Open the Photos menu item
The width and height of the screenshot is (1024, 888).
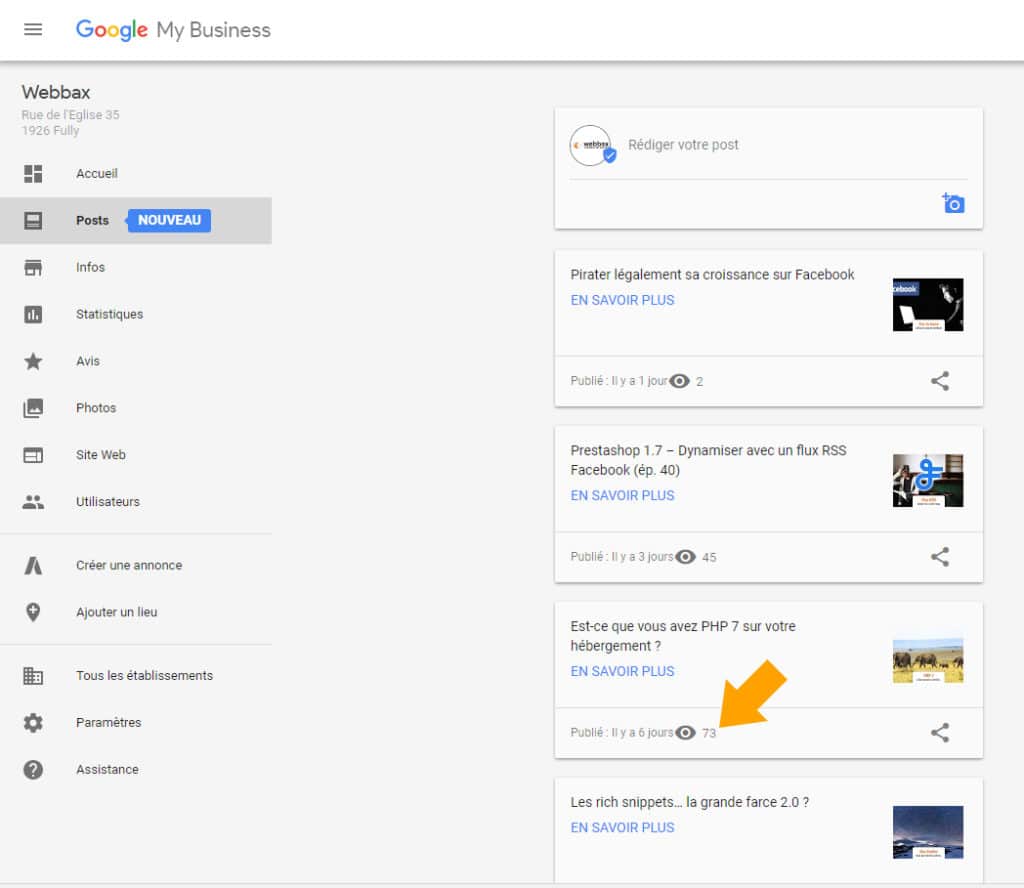click(x=136, y=408)
